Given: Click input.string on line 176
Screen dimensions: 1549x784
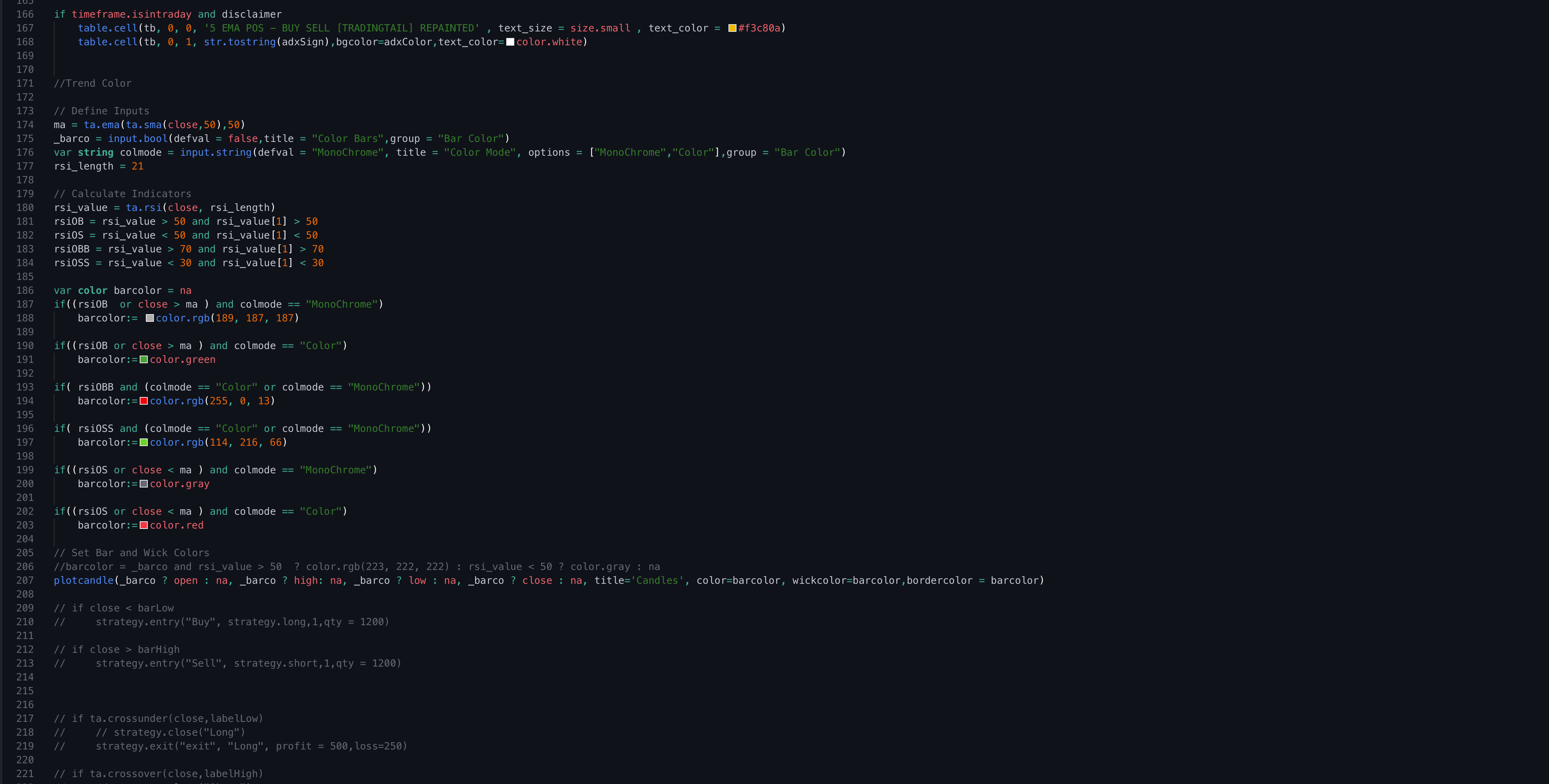Looking at the screenshot, I should point(216,153).
